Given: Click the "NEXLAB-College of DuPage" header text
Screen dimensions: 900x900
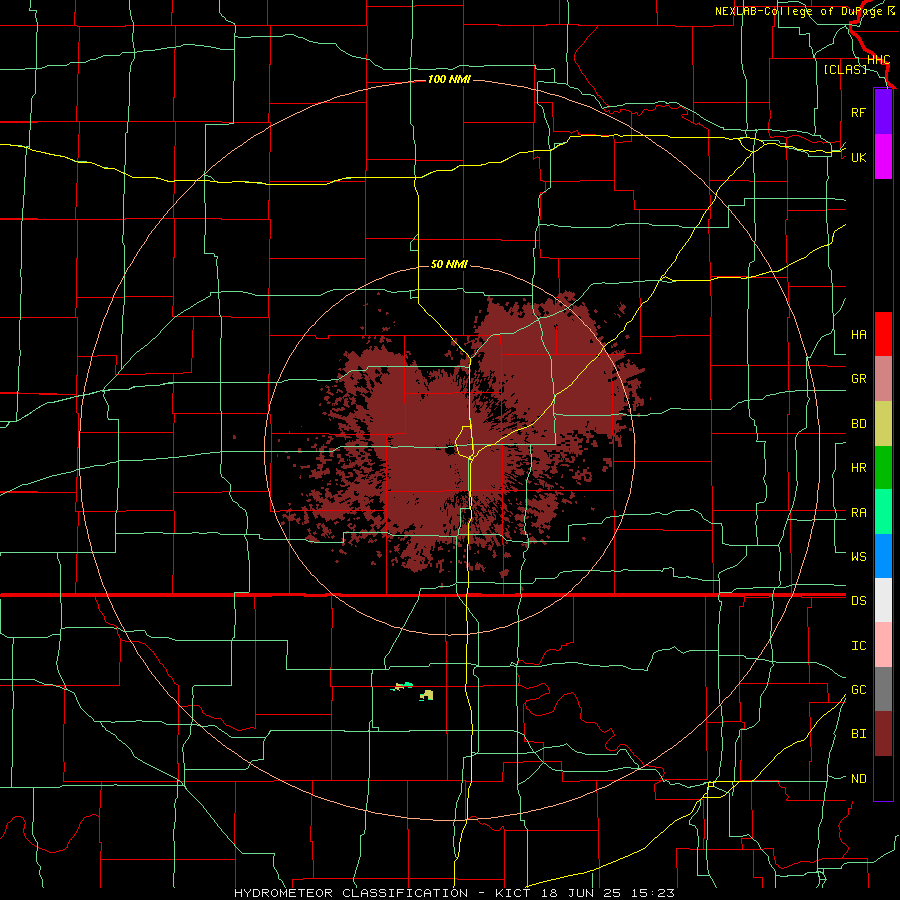Looking at the screenshot, I should tap(800, 11).
